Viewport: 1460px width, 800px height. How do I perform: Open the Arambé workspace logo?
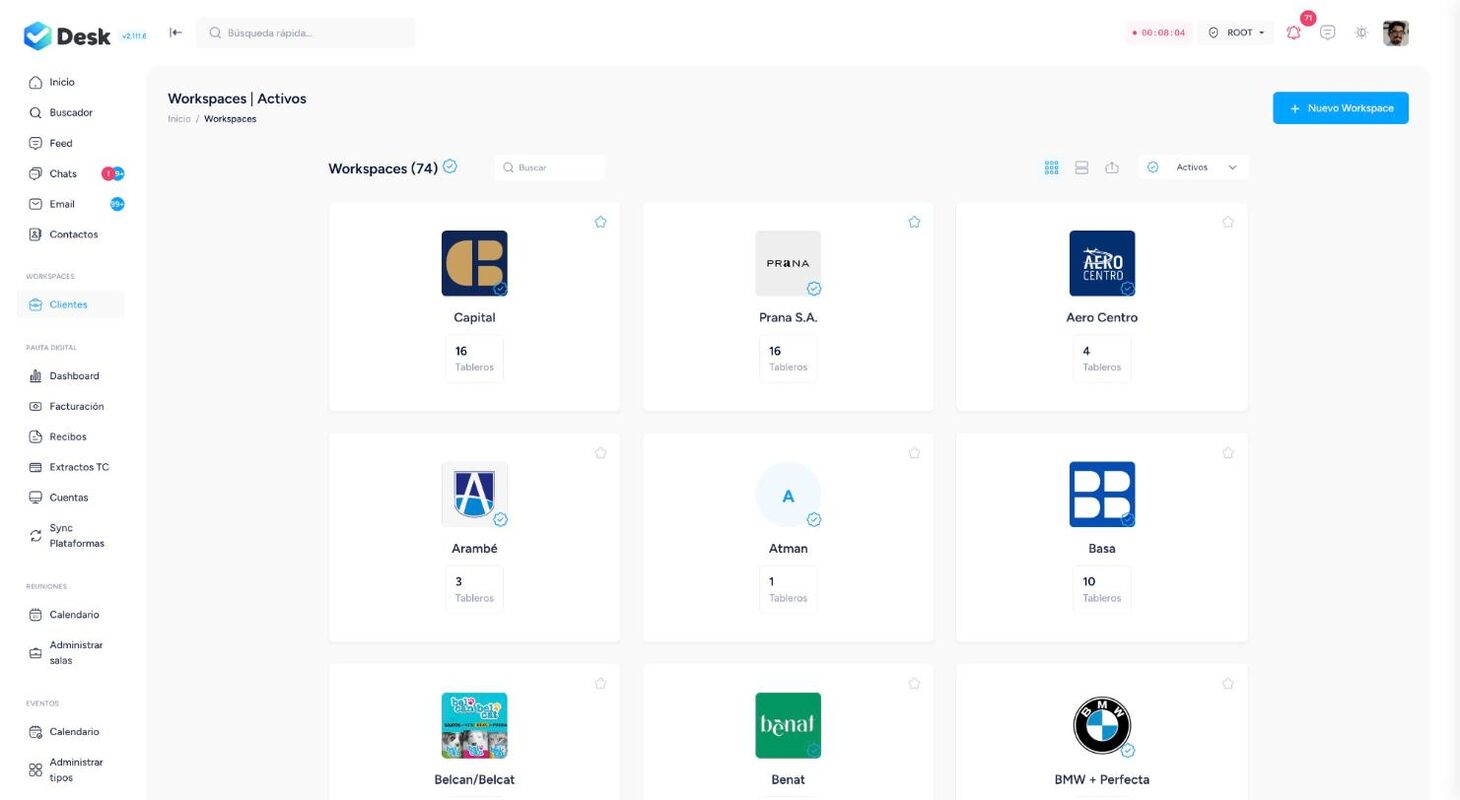(474, 494)
